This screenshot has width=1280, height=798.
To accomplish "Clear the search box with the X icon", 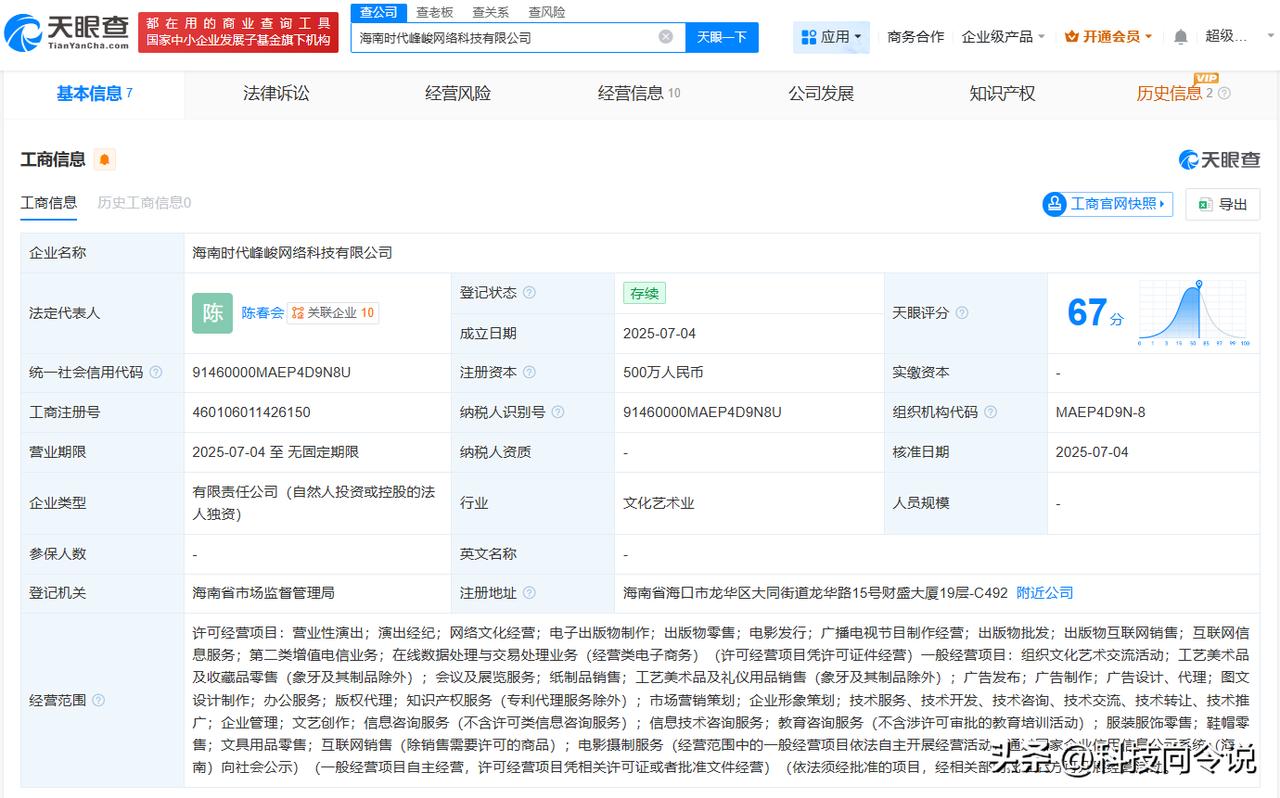I will 666,37.
